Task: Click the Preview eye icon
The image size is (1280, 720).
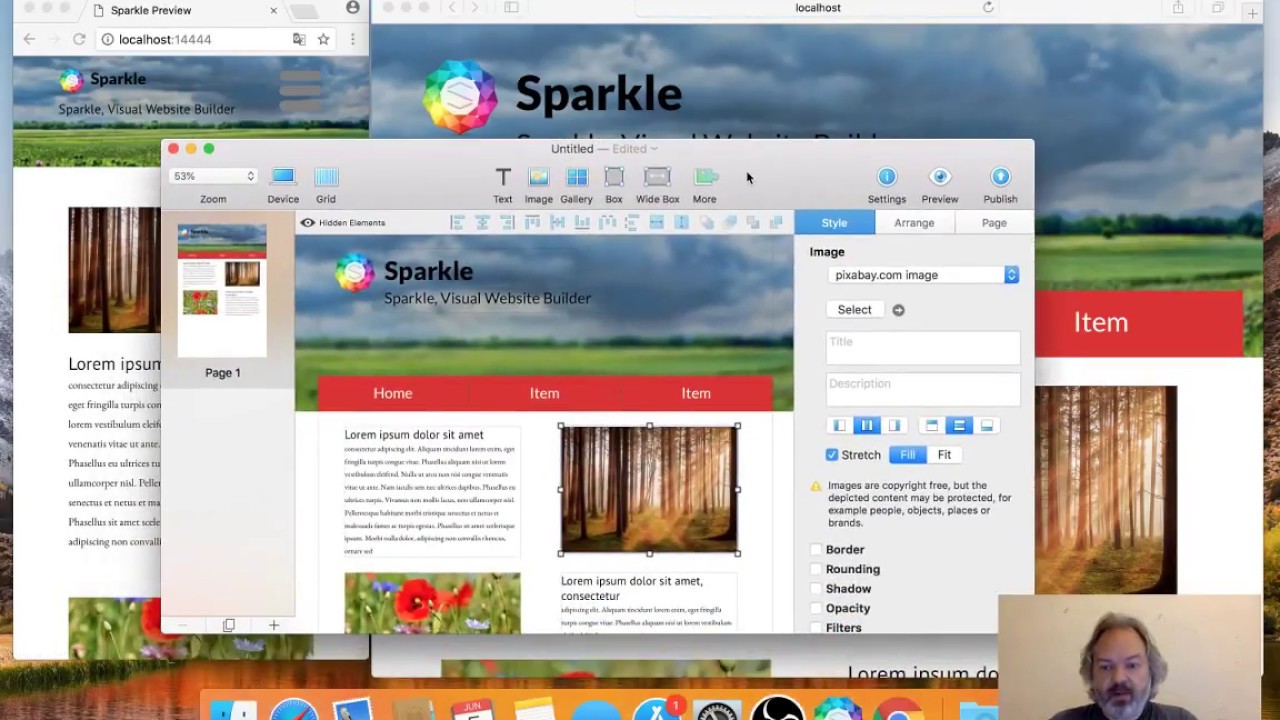Action: tap(939, 178)
